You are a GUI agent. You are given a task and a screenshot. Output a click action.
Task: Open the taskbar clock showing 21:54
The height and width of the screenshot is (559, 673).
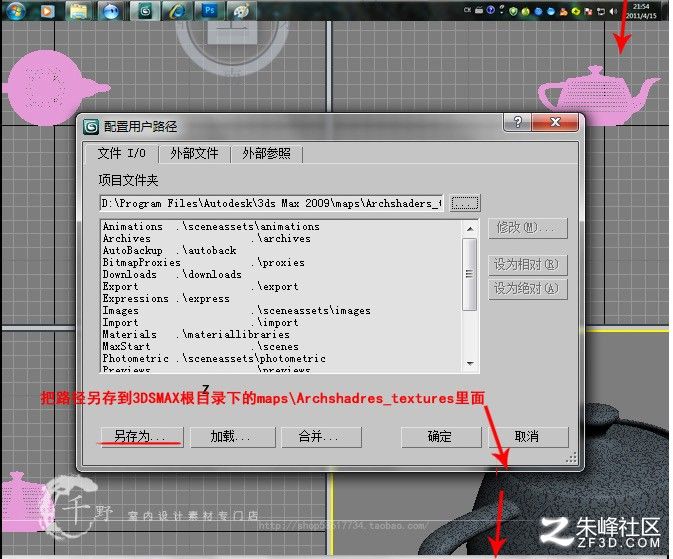(641, 11)
